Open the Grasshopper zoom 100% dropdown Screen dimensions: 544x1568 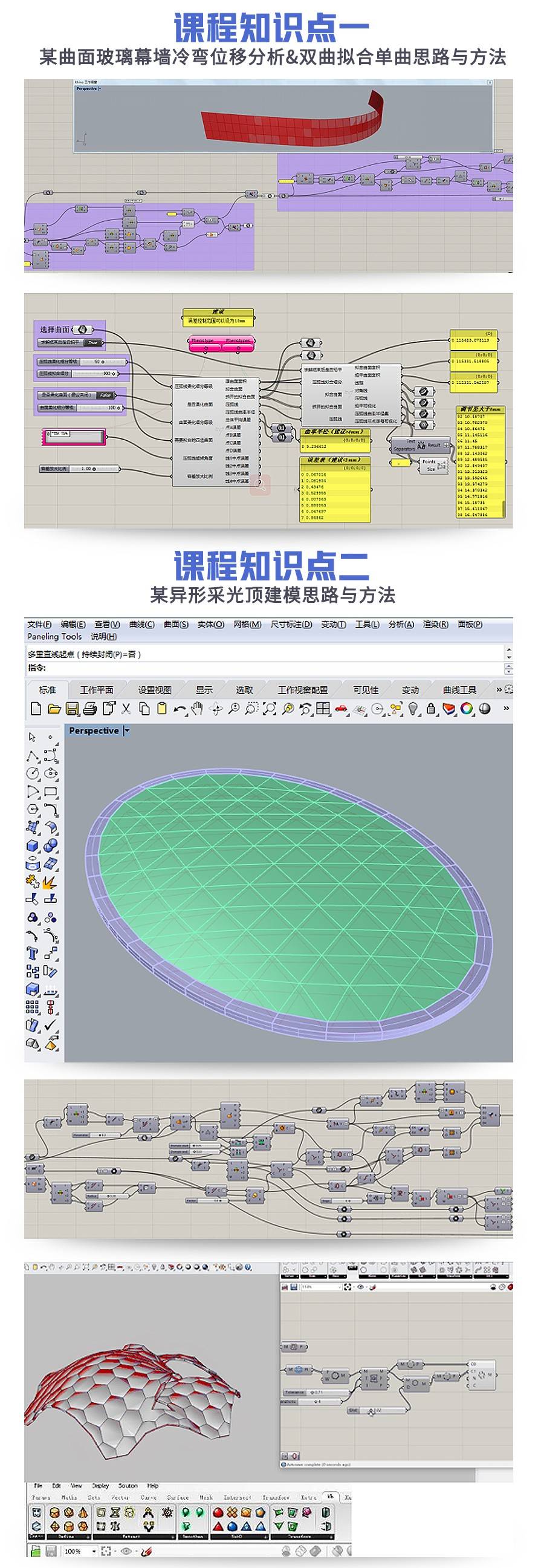pyautogui.click(x=94, y=1551)
